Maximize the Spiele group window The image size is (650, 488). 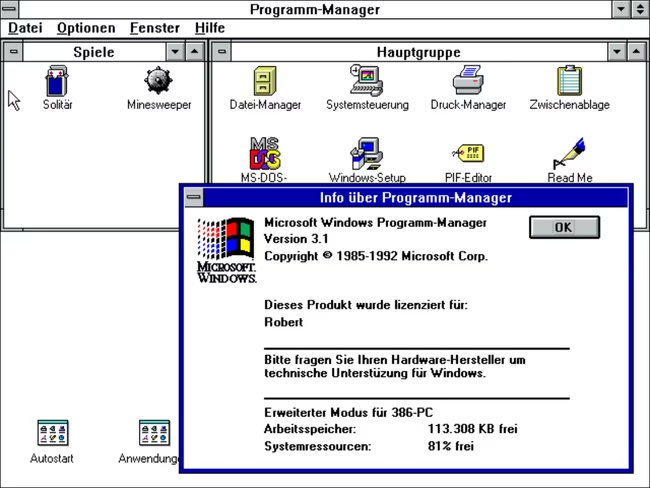pos(194,52)
